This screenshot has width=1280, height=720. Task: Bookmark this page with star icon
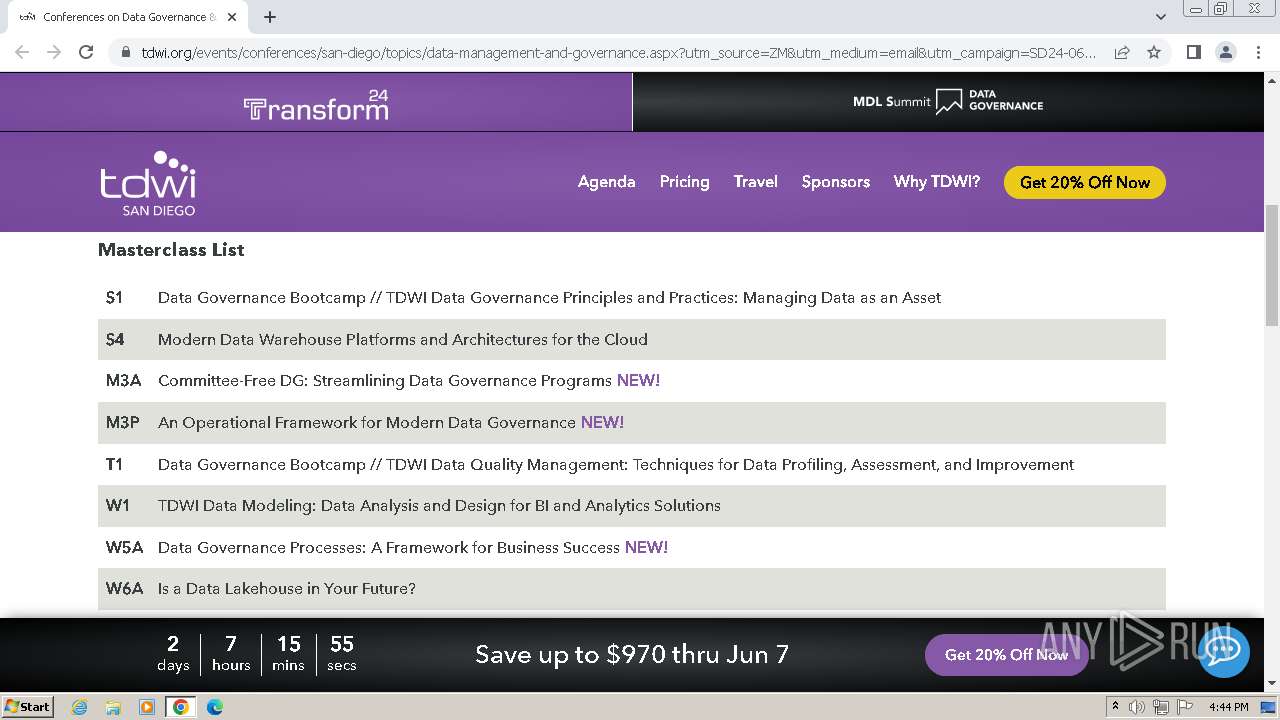(x=1154, y=52)
